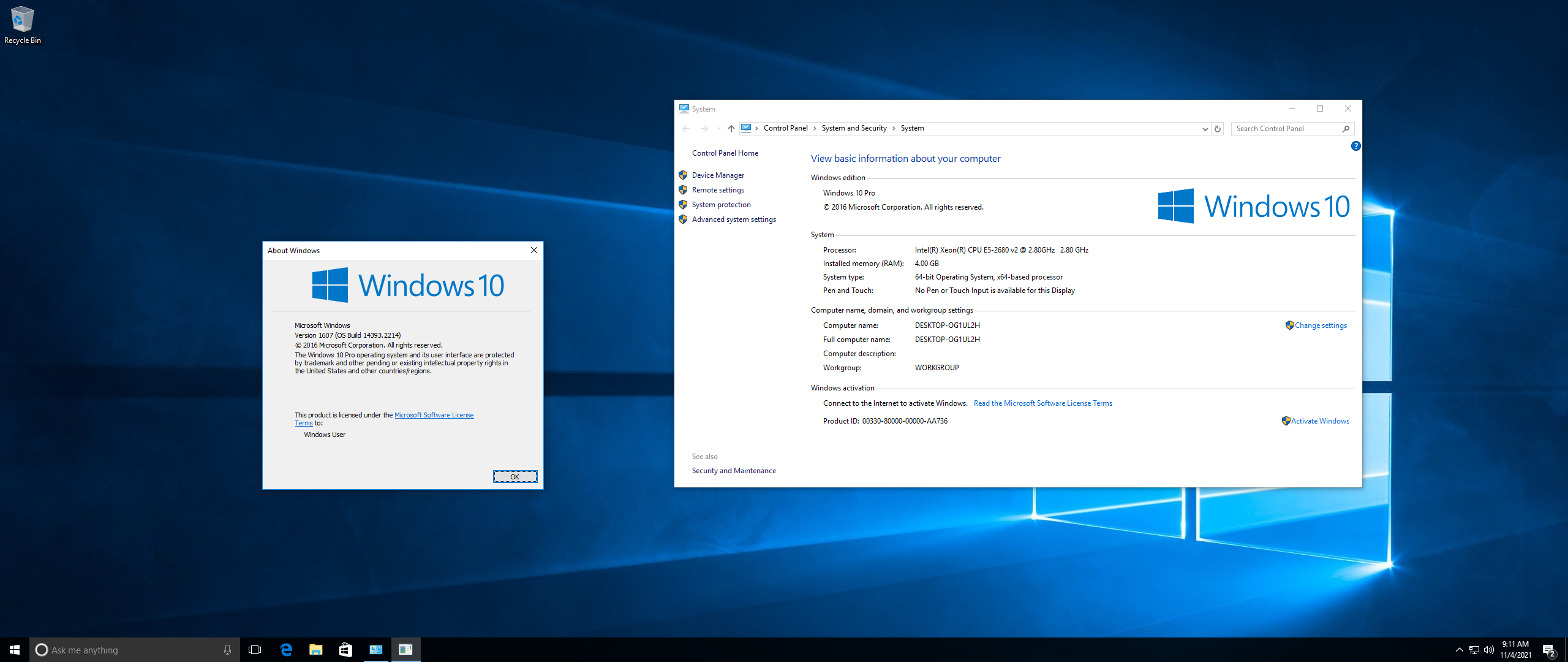Image resolution: width=1568 pixels, height=662 pixels.
Task: Expand the chevron after System and Security
Action: [894, 128]
